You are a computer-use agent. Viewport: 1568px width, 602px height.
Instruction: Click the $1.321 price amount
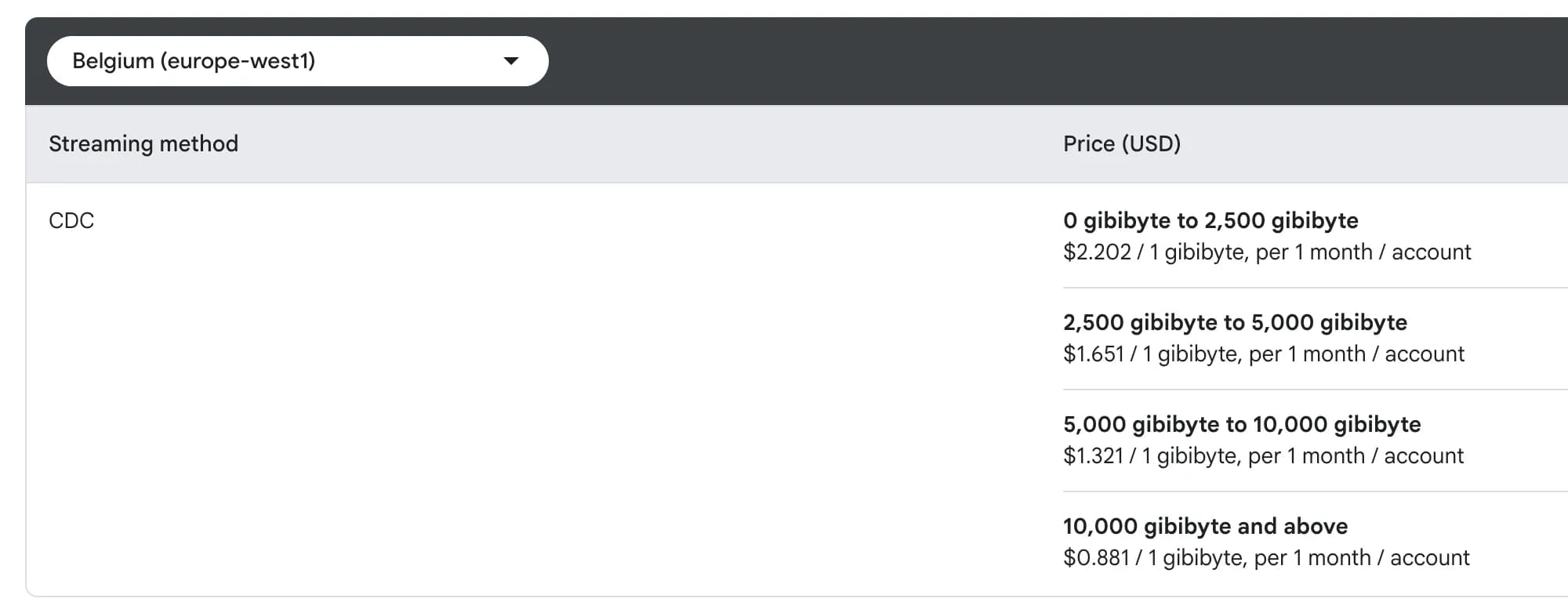1093,456
